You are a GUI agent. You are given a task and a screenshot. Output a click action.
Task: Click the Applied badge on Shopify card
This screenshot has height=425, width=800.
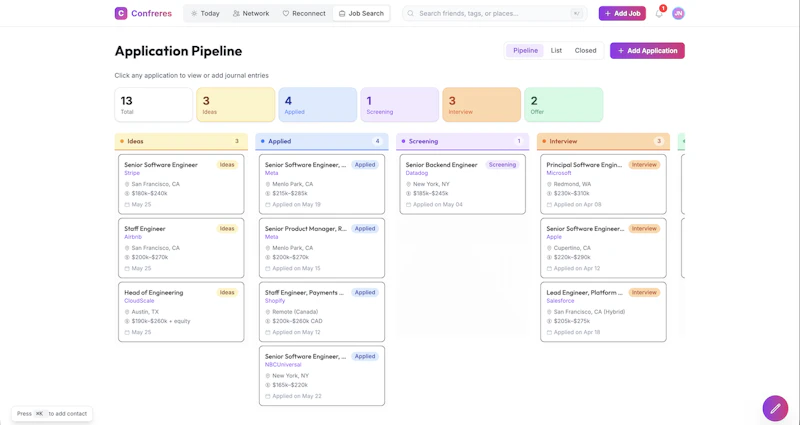(365, 292)
